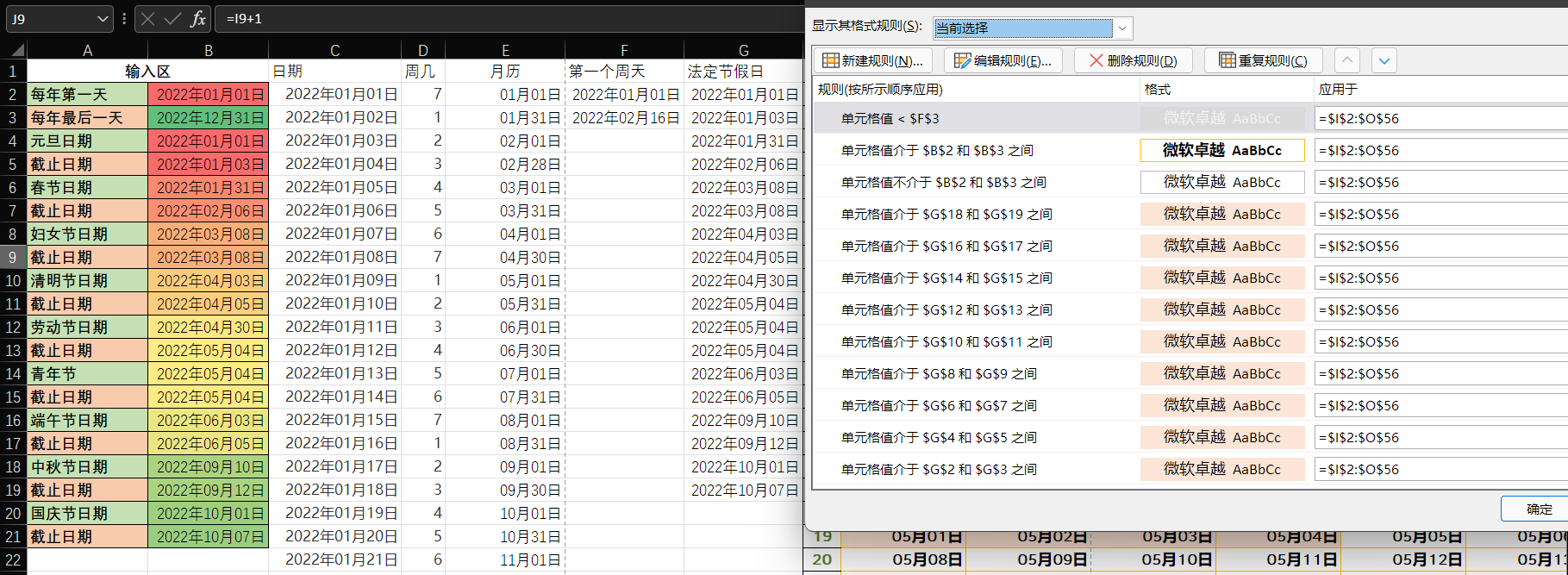
Task: Select rule between $G$2 and $G$3
Action: click(x=939, y=469)
